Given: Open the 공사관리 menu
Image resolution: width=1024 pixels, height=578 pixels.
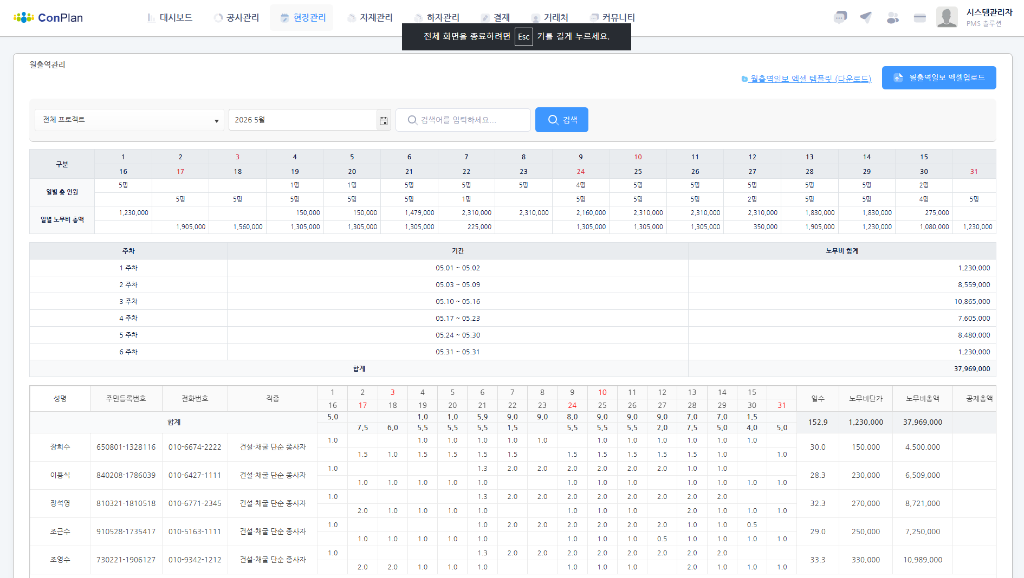Looking at the screenshot, I should coord(236,18).
